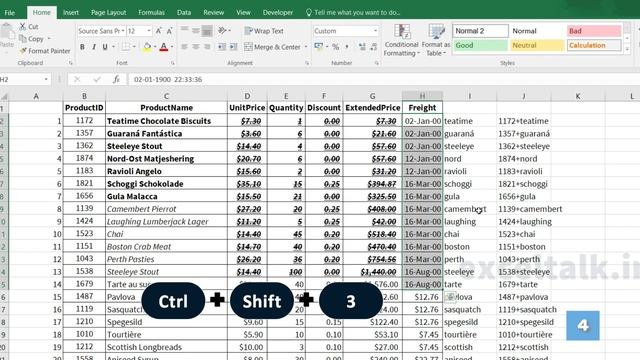Screen dimensions: 640x360
Task: Open Conditional Formatting menu
Action: (402, 40)
